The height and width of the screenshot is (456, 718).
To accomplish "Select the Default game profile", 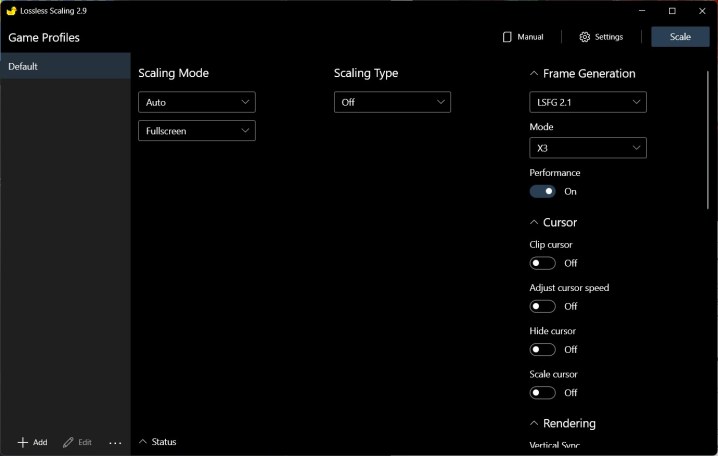I will coord(65,66).
